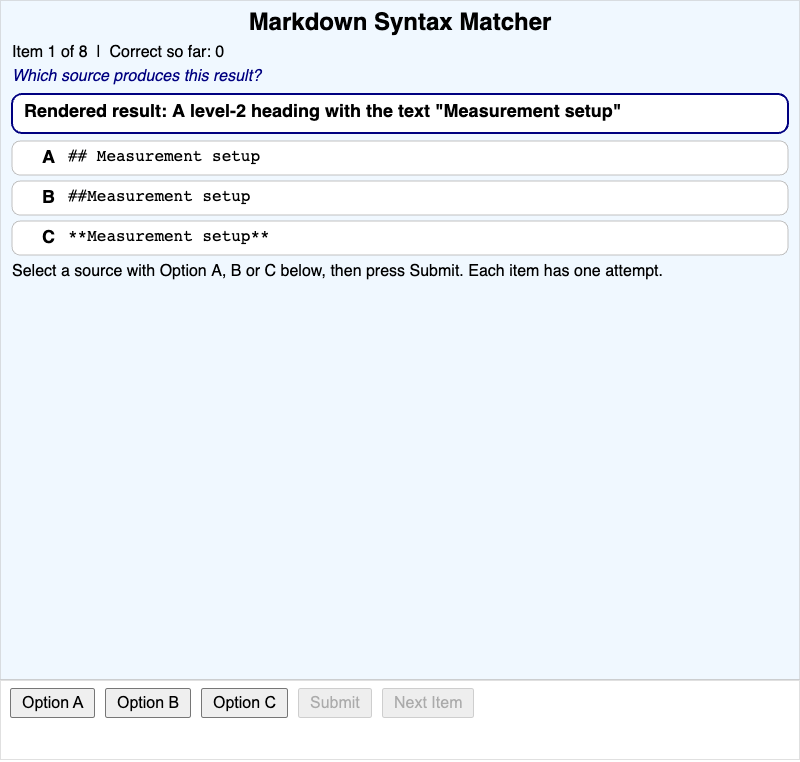The height and width of the screenshot is (762, 800).
Task: Click the 'Markdown Syntax Matcher' title
Action: pyautogui.click(x=400, y=22)
